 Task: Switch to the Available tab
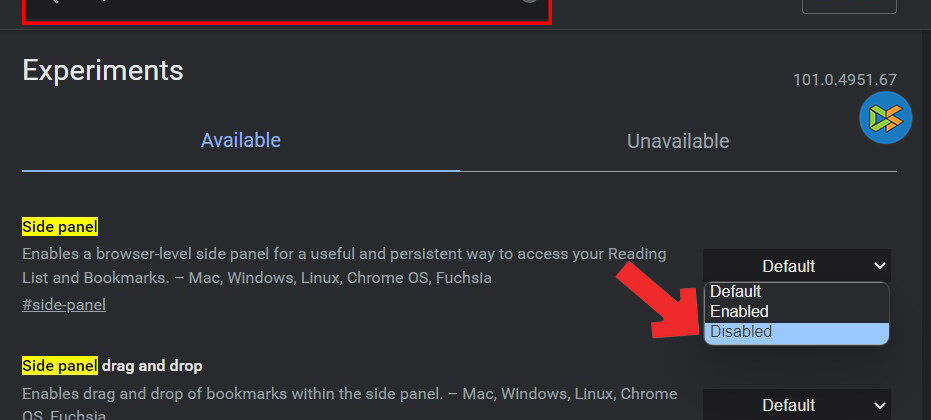(240, 140)
